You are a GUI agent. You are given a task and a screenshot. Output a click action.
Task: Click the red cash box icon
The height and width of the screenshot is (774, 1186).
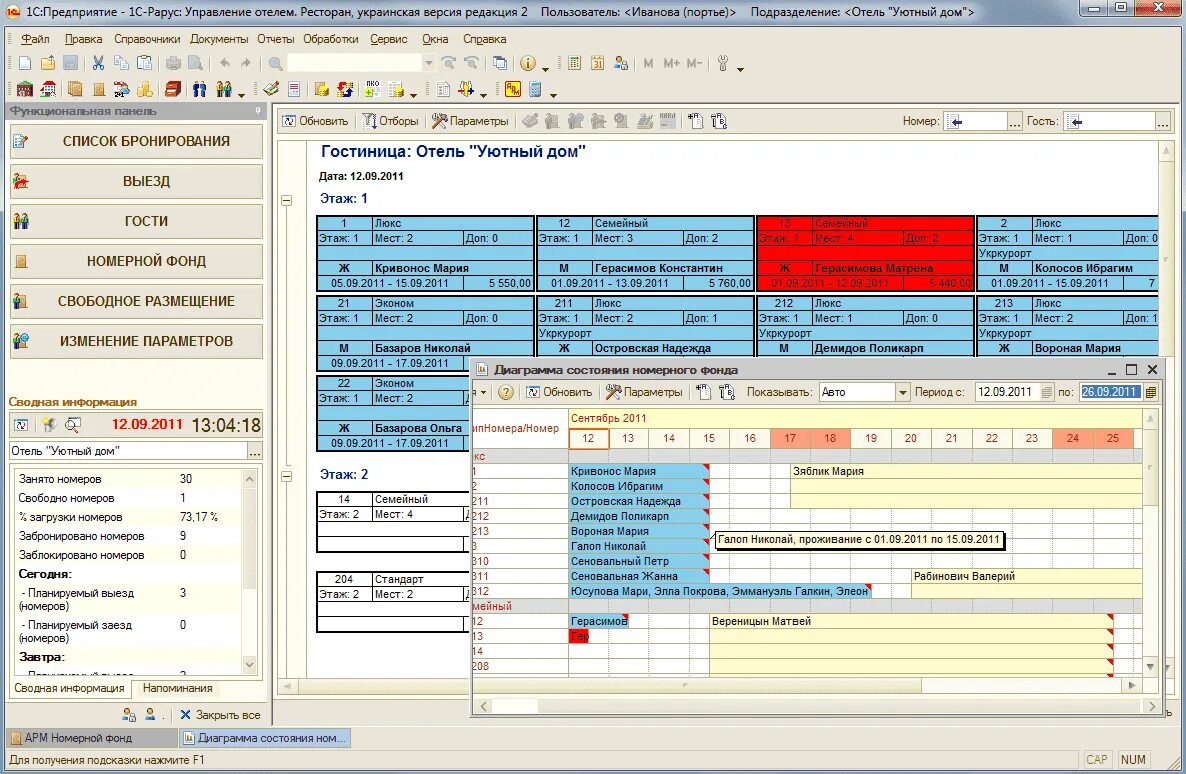click(173, 89)
